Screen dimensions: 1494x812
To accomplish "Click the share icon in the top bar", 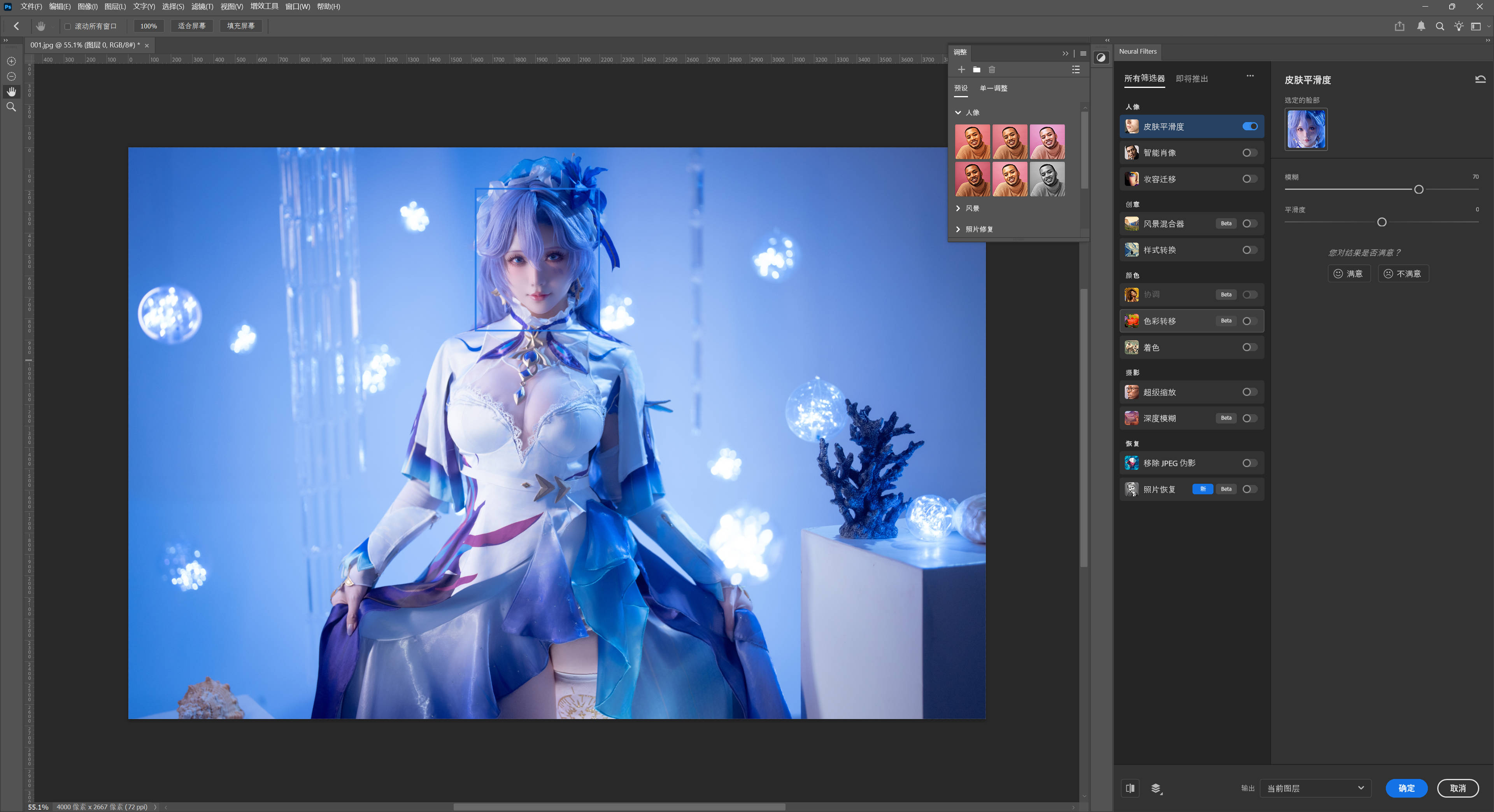I will pos(1399,26).
